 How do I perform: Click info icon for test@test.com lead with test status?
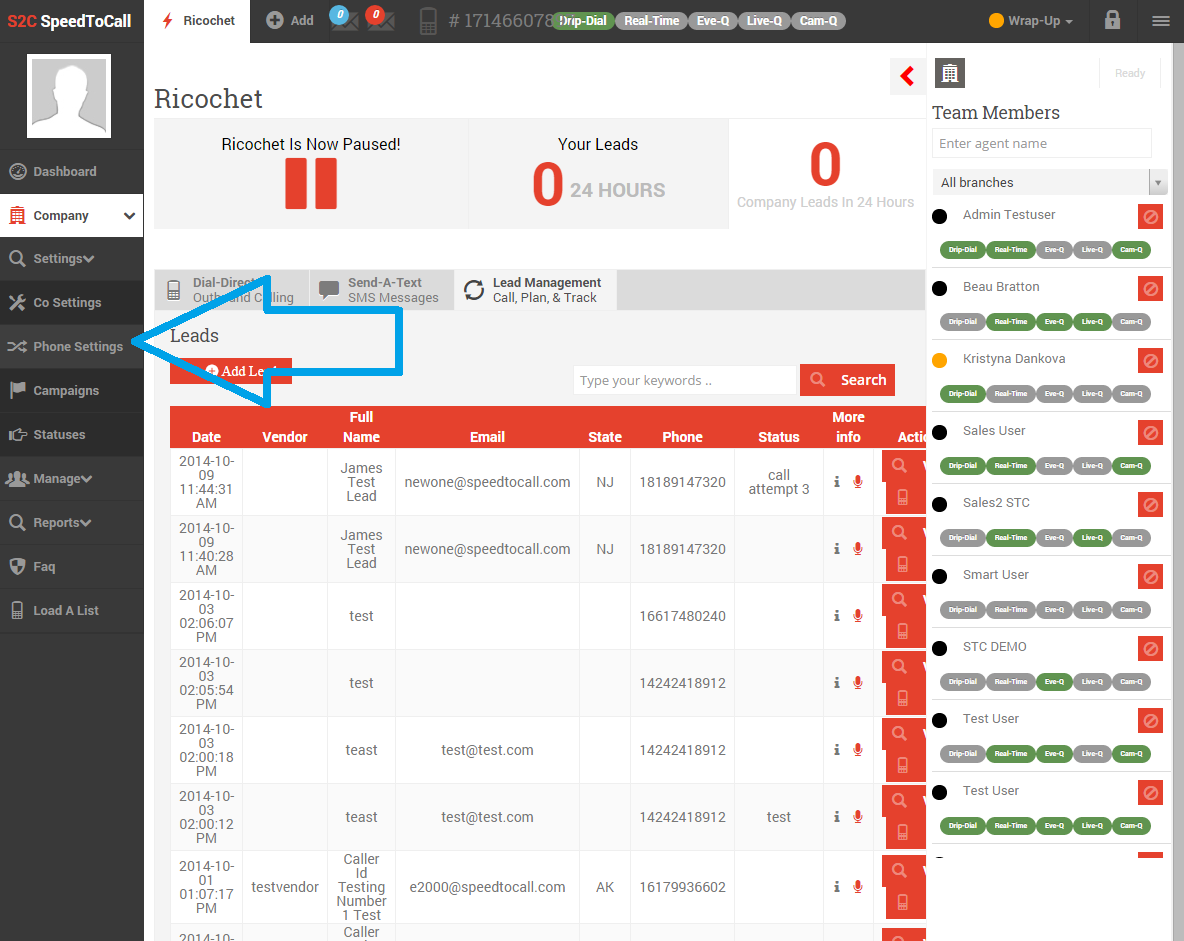[x=837, y=817]
